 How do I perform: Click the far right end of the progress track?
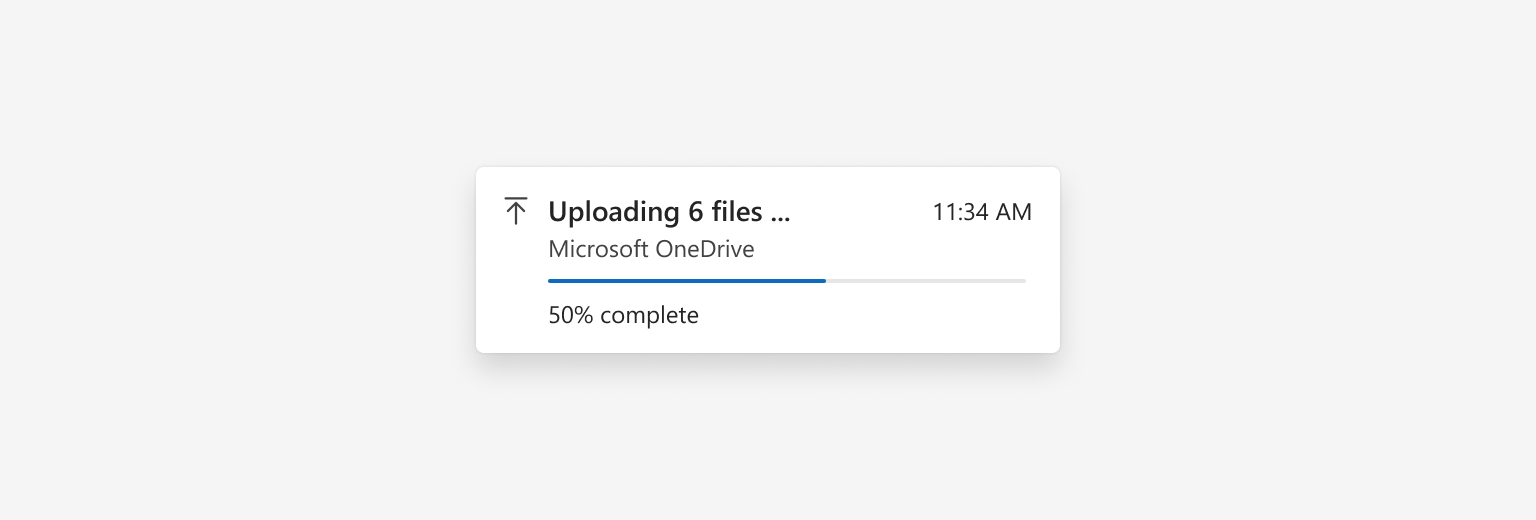pyautogui.click(x=1023, y=281)
